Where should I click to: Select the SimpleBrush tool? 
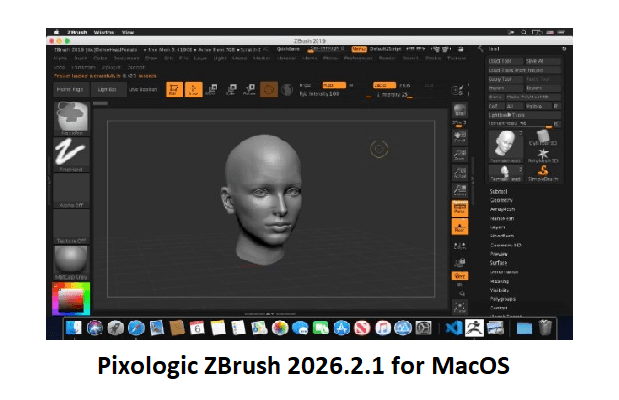click(x=543, y=173)
